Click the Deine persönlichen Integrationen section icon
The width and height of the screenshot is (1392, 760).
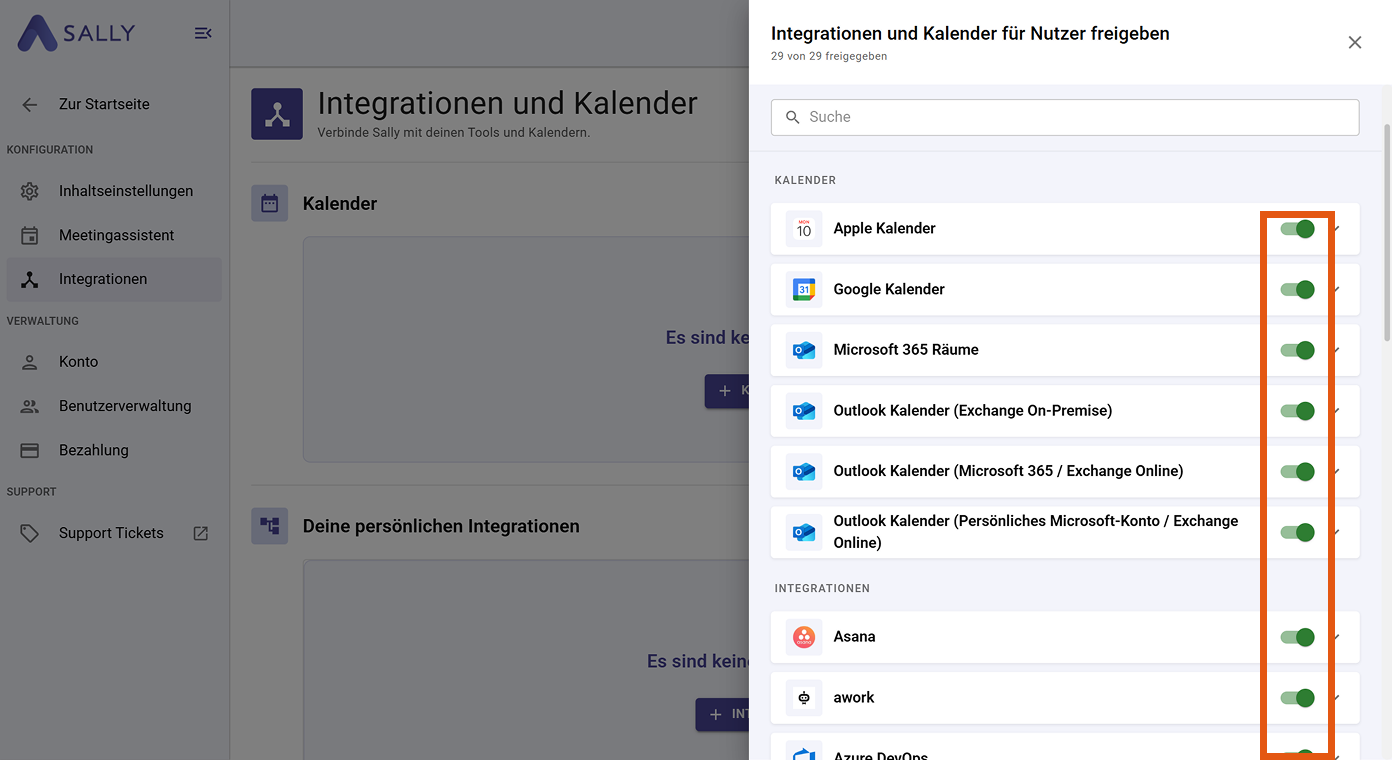point(269,526)
